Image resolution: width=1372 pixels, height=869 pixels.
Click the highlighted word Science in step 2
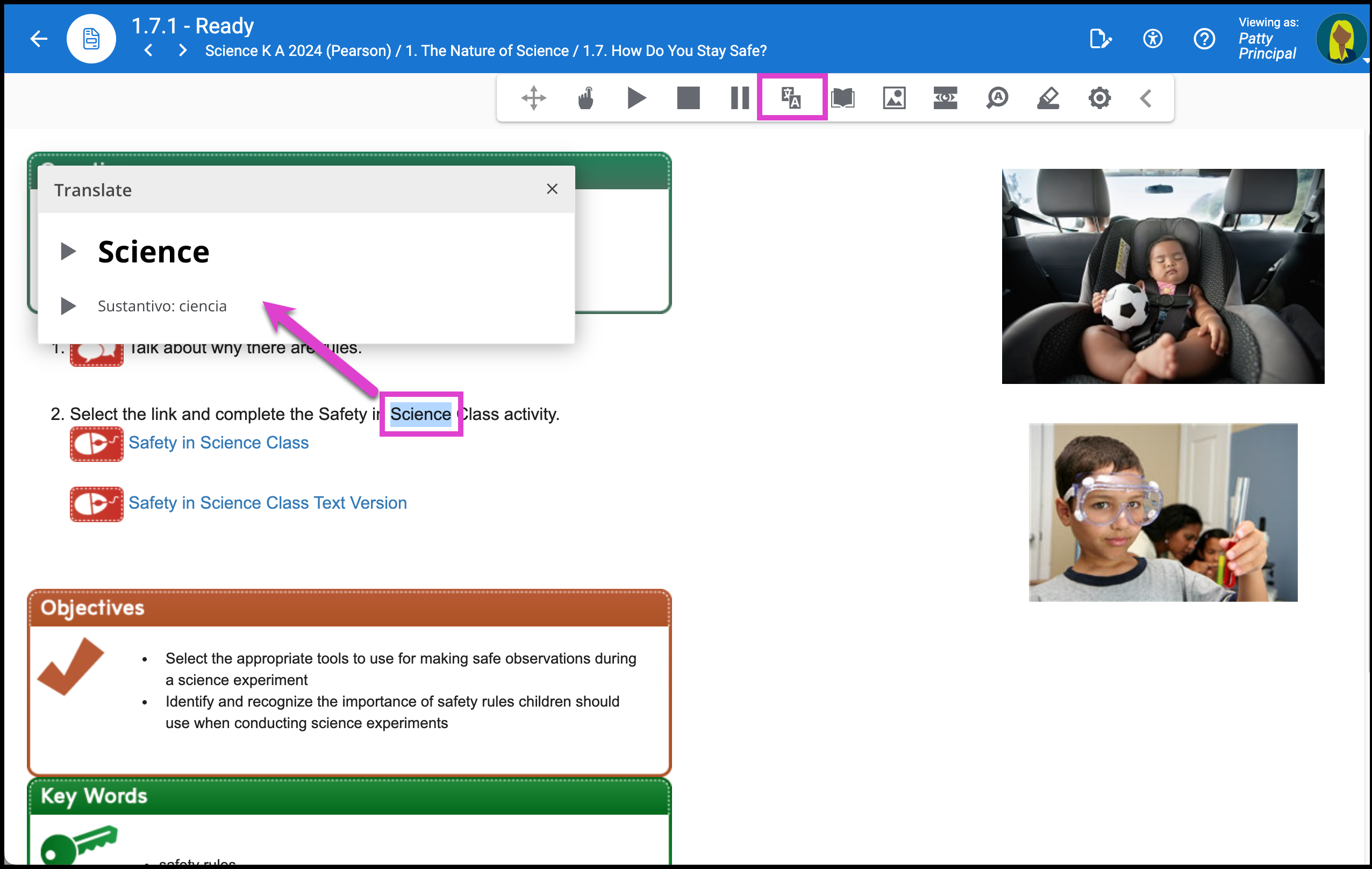(420, 414)
